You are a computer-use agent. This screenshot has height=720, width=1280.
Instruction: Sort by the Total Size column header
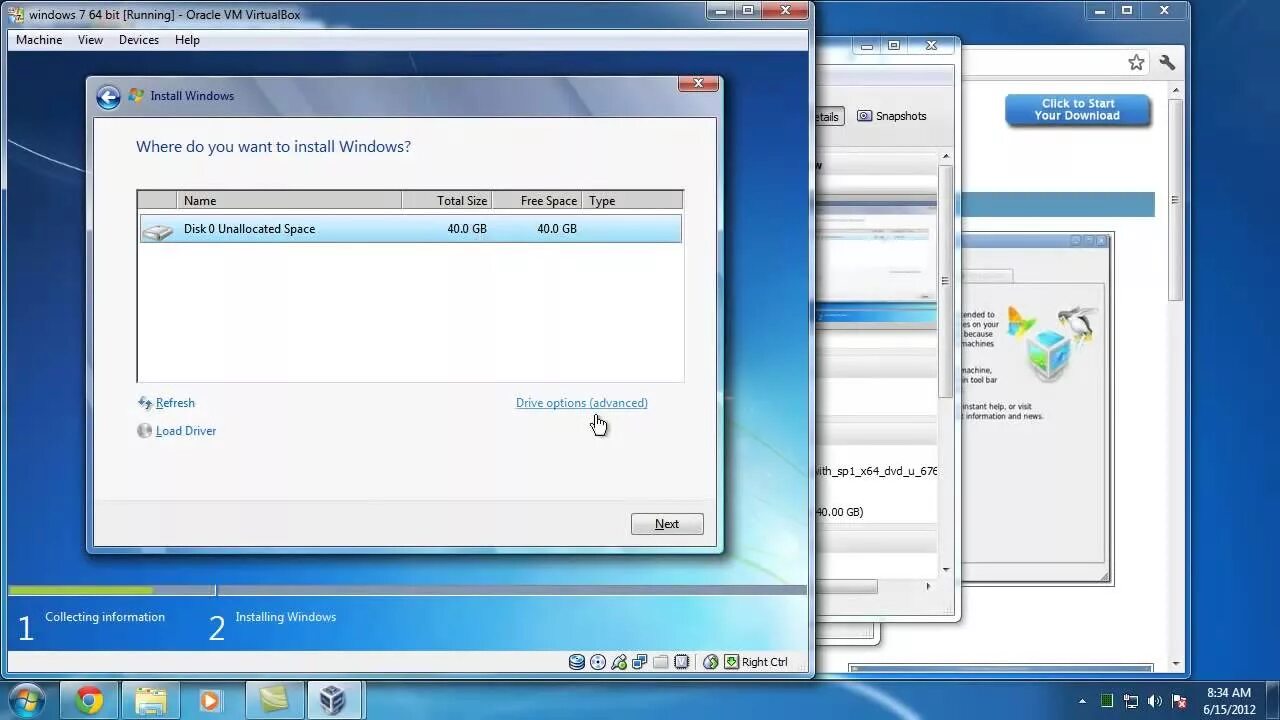(447, 201)
